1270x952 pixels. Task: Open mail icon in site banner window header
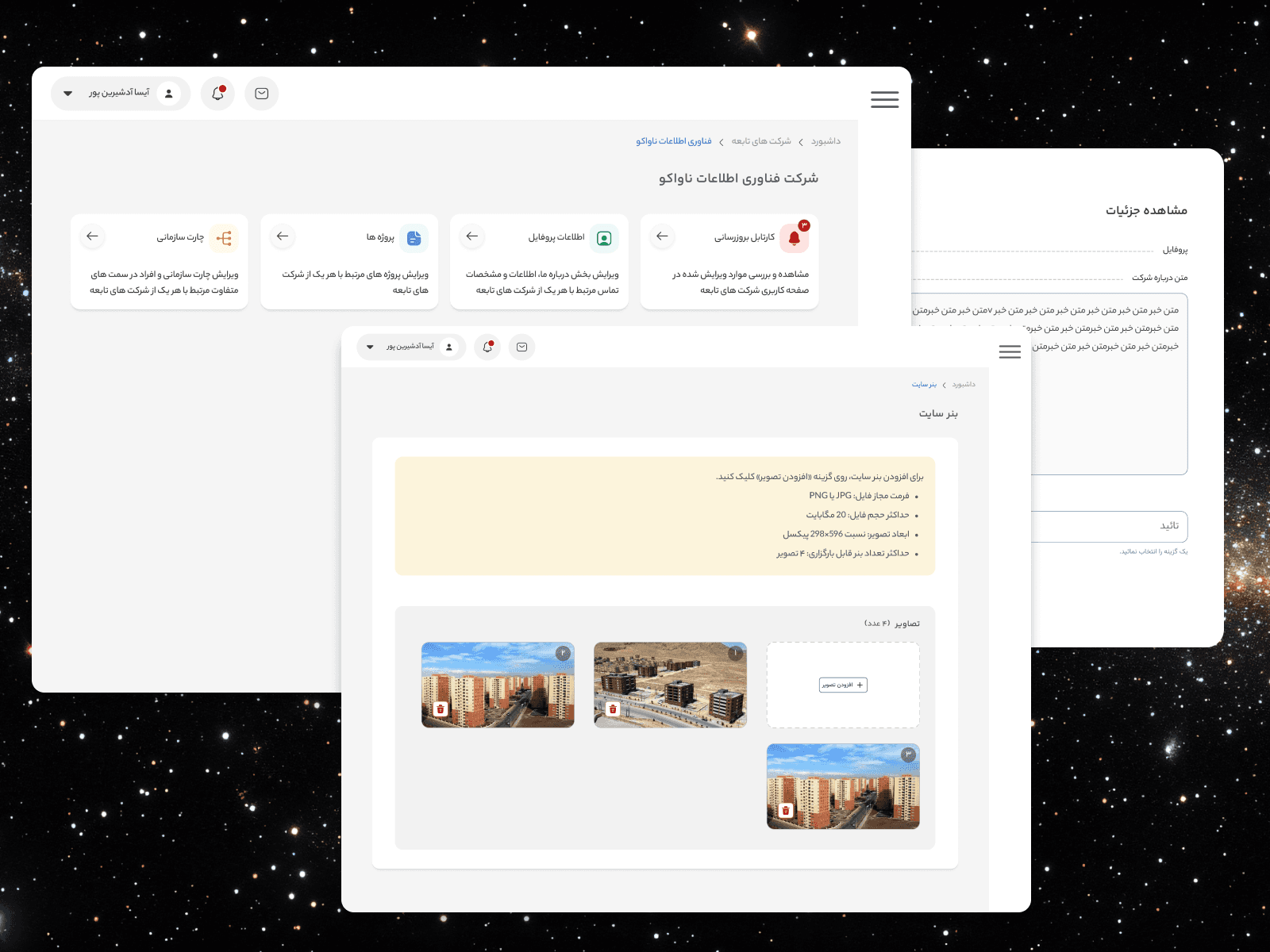(x=521, y=347)
